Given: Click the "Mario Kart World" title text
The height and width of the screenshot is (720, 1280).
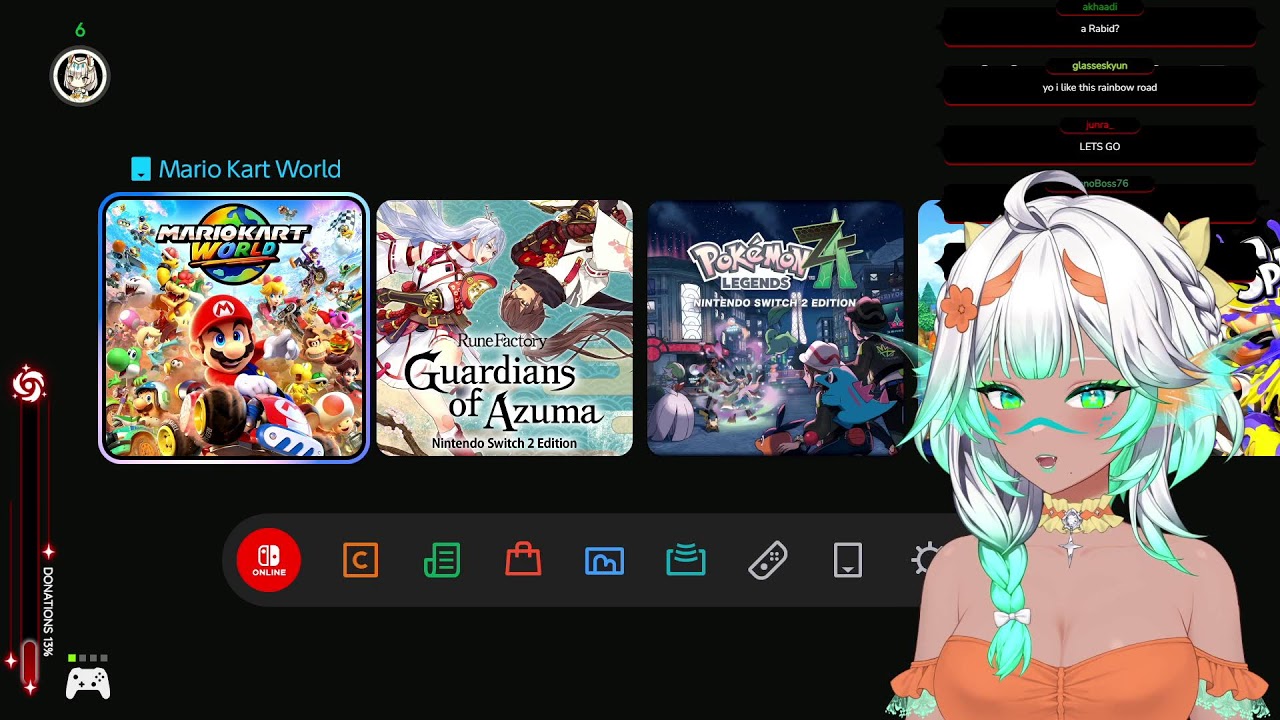Looking at the screenshot, I should 250,169.
